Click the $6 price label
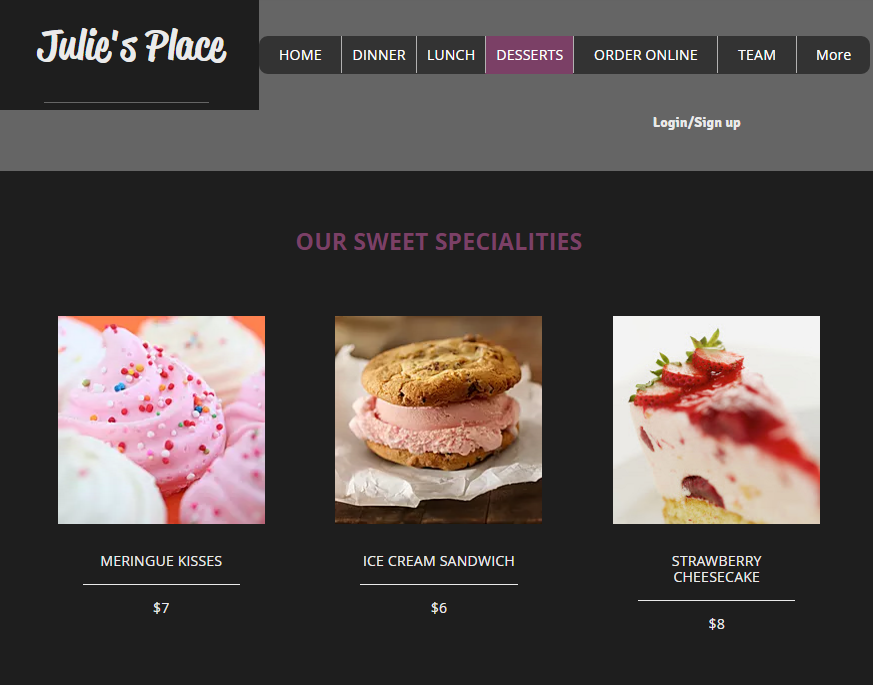The height and width of the screenshot is (685, 873). [439, 608]
